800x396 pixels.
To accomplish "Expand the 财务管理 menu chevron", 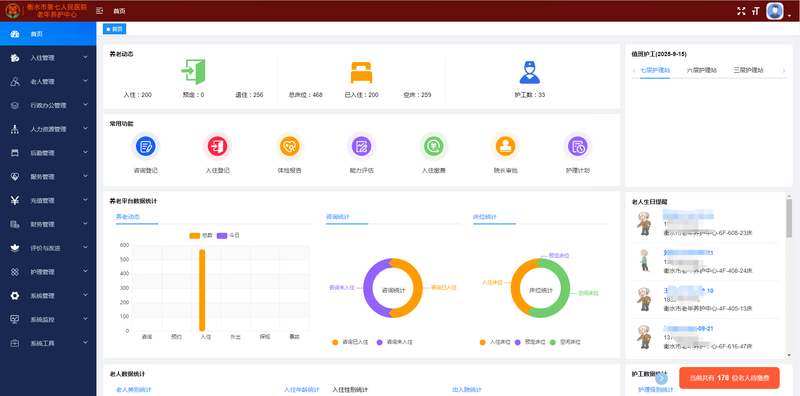I will coord(85,224).
